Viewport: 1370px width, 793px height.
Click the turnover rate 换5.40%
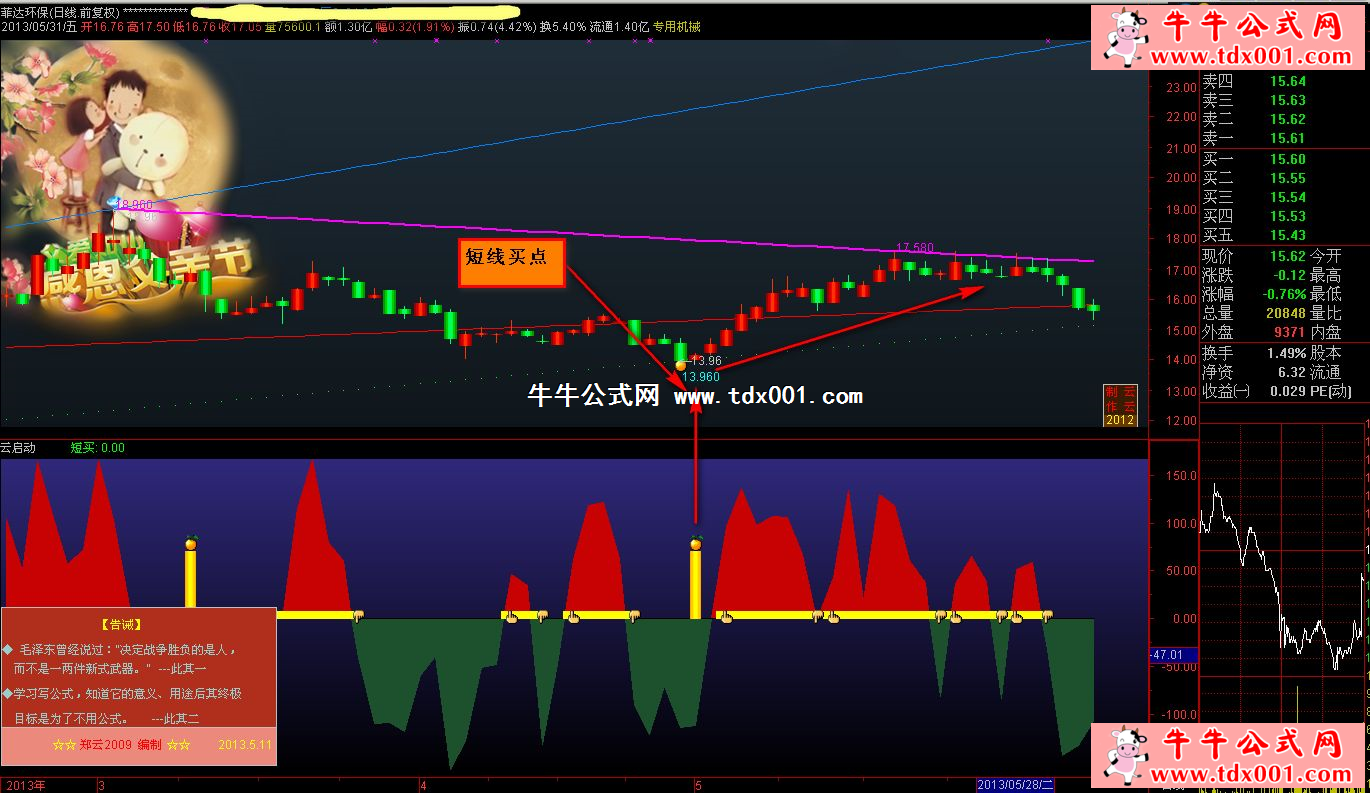click(x=562, y=27)
